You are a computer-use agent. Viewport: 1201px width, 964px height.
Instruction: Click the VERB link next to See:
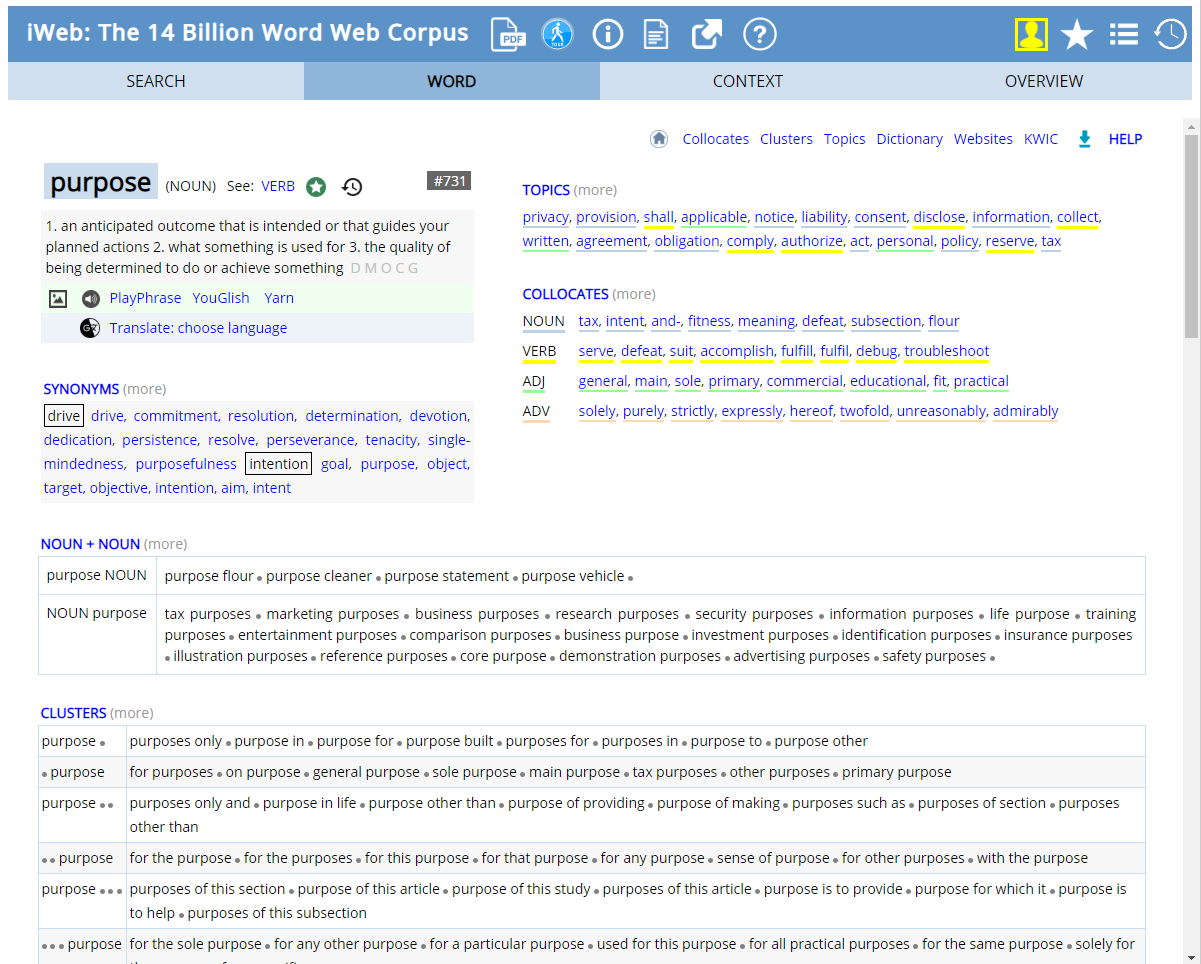(278, 186)
